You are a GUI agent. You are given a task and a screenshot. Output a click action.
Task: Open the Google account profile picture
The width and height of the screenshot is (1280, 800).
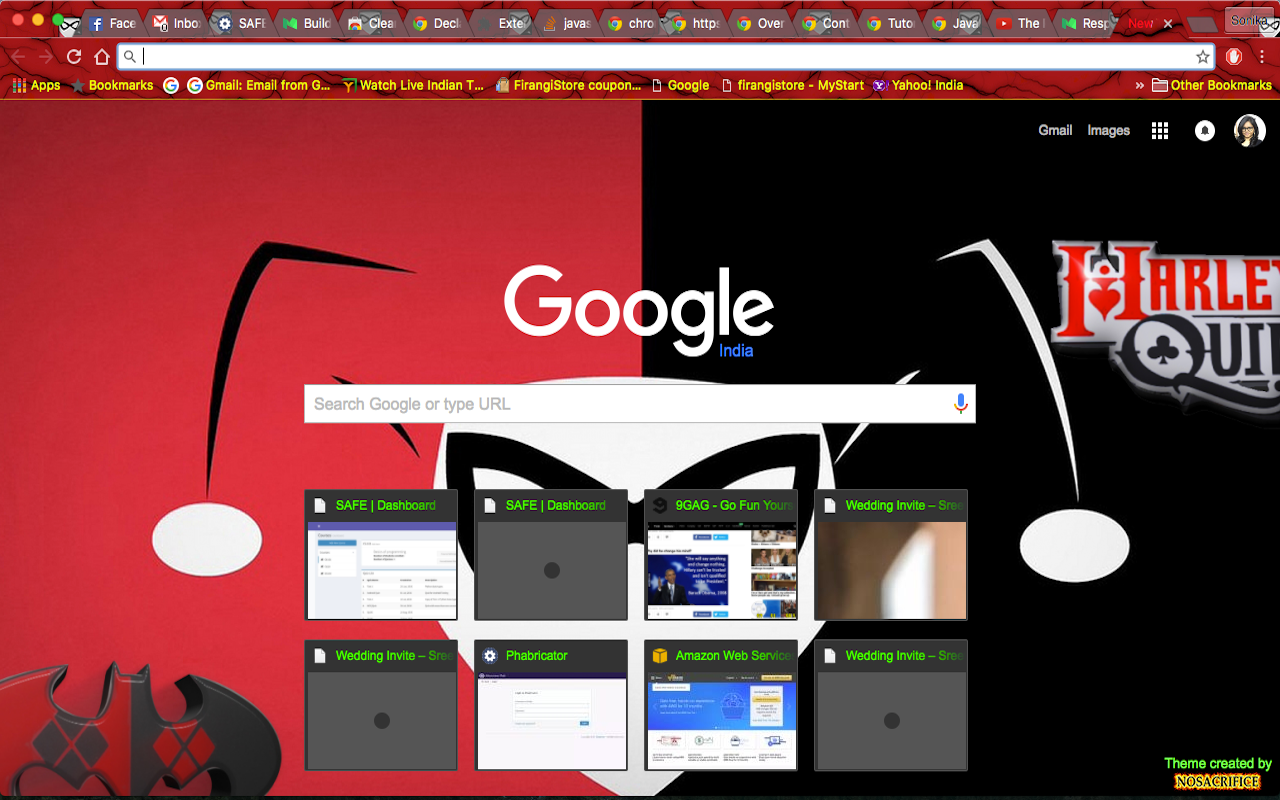(x=1250, y=130)
